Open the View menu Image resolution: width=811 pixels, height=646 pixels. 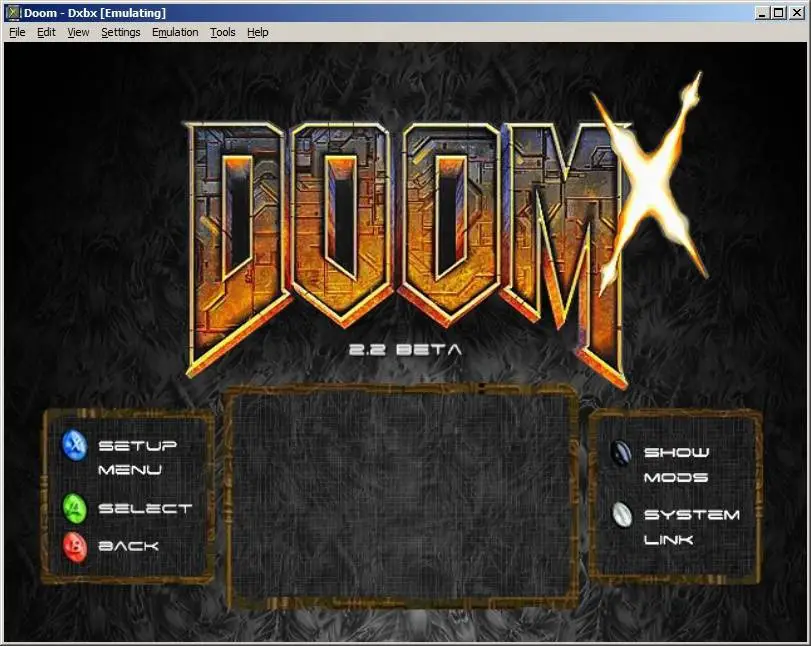point(78,32)
